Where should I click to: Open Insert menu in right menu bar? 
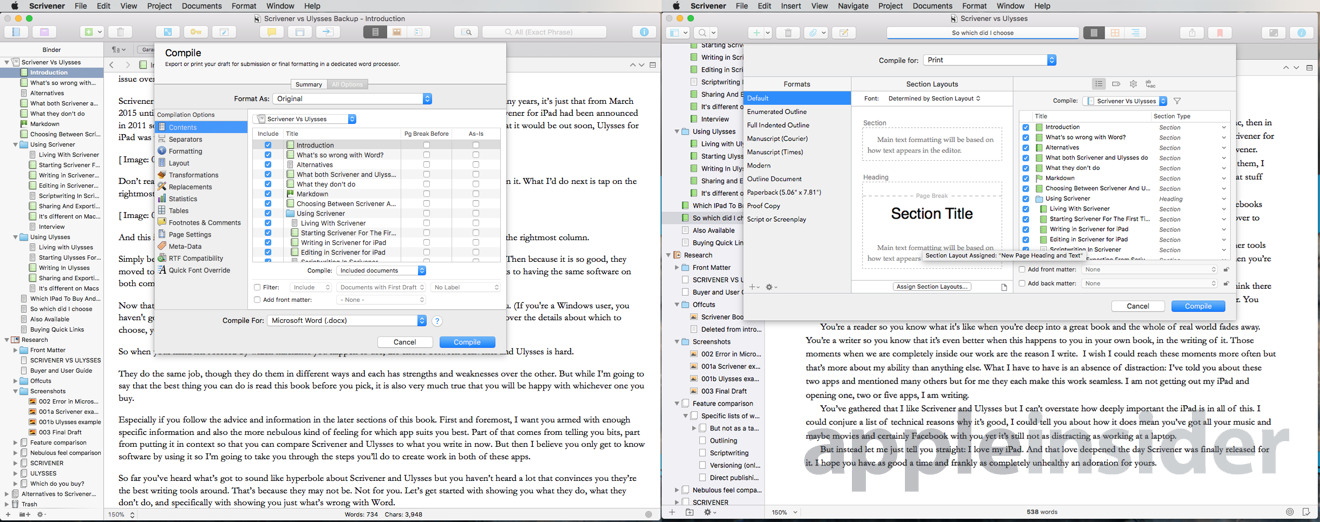(790, 6)
